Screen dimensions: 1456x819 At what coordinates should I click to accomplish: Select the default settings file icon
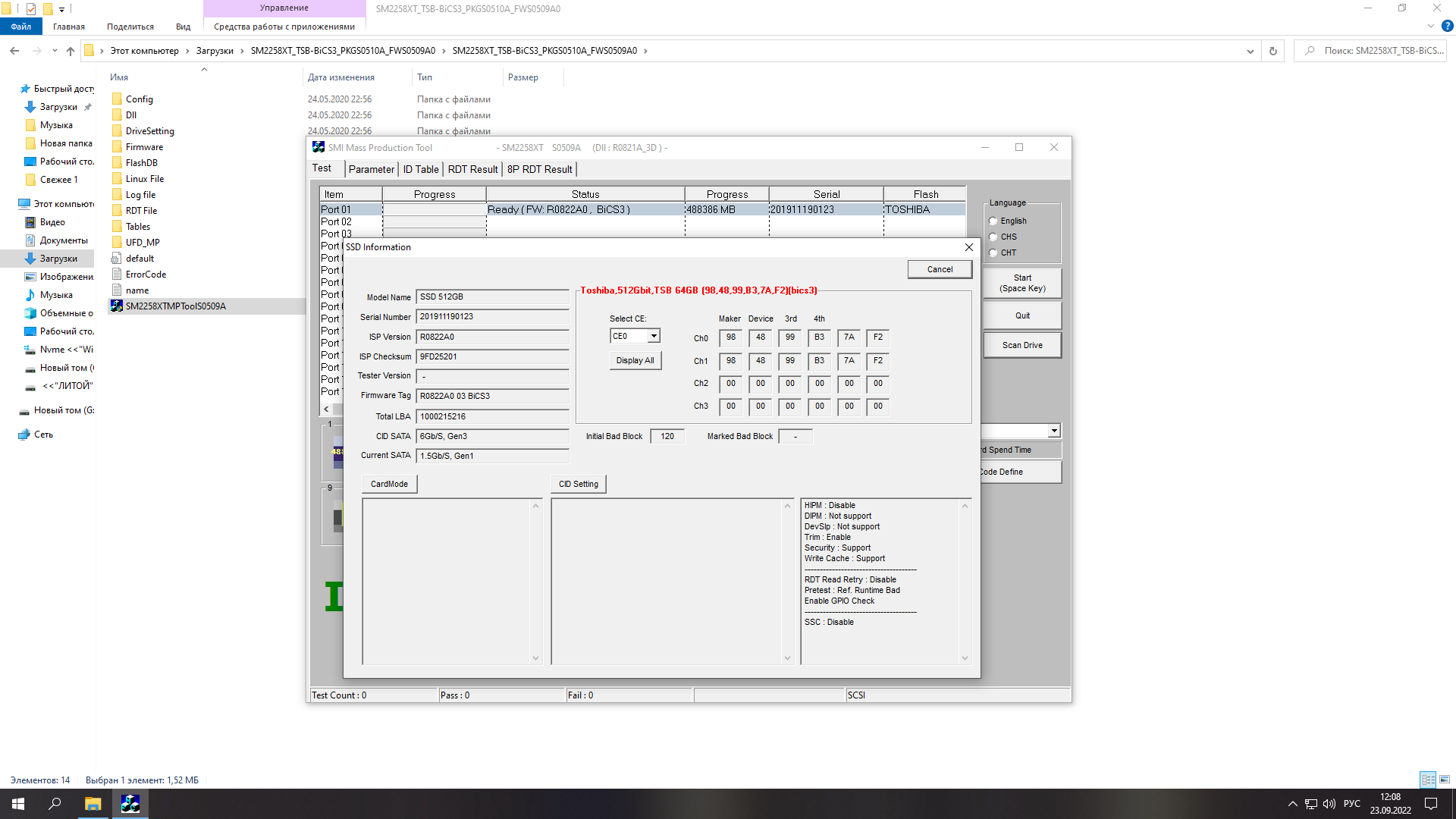(117, 259)
